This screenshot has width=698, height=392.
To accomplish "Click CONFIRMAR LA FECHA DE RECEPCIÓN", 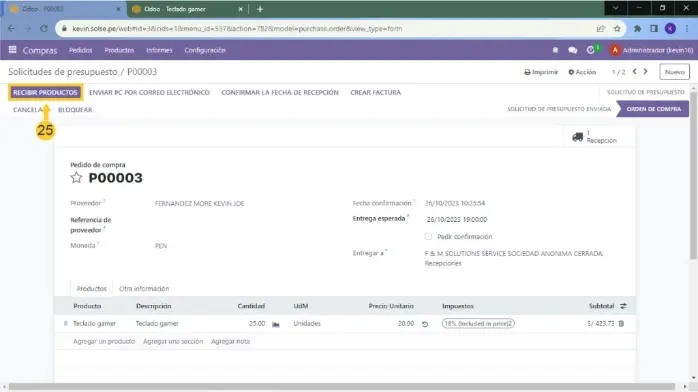I will point(280,93).
